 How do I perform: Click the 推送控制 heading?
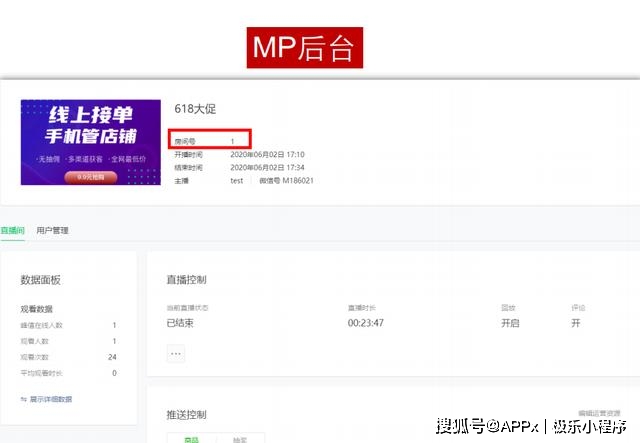pos(187,415)
